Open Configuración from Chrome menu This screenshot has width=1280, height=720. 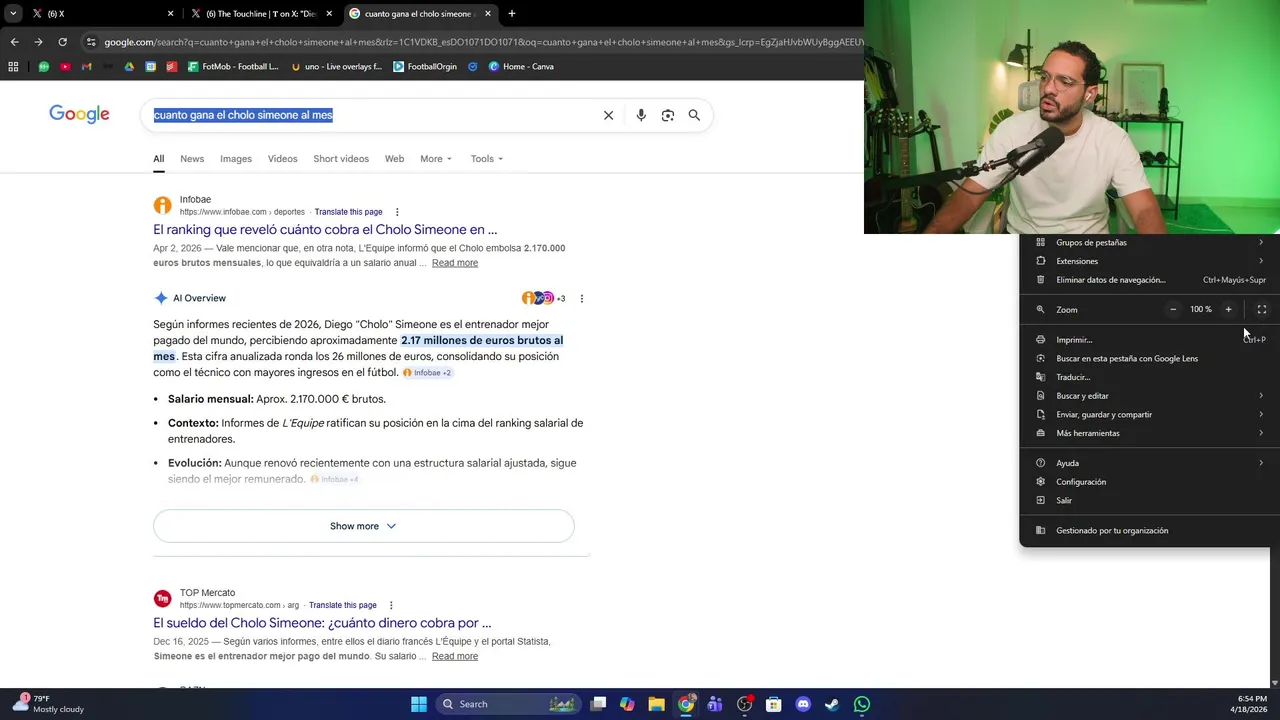1149,482
